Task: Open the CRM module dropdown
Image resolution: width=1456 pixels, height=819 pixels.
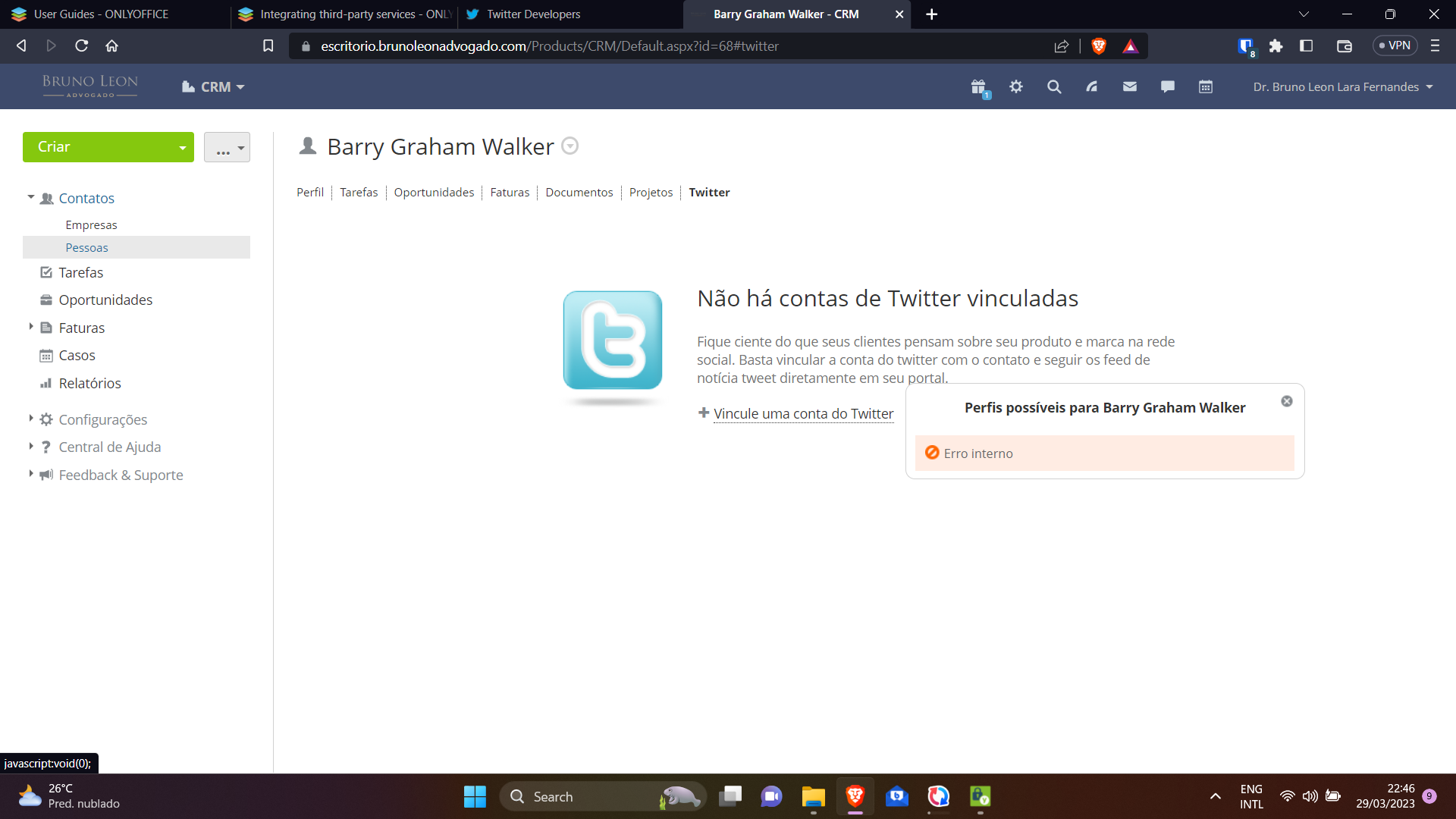Action: (213, 87)
